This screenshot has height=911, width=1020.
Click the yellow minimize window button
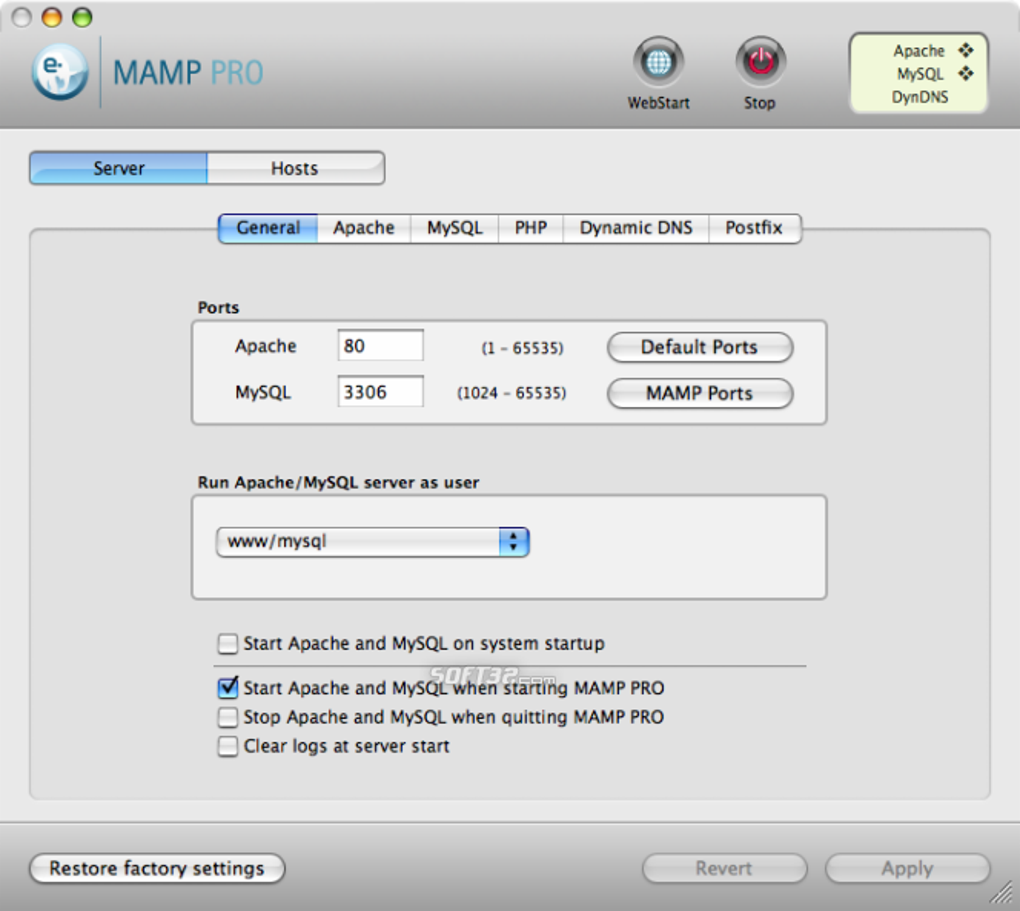[52, 18]
